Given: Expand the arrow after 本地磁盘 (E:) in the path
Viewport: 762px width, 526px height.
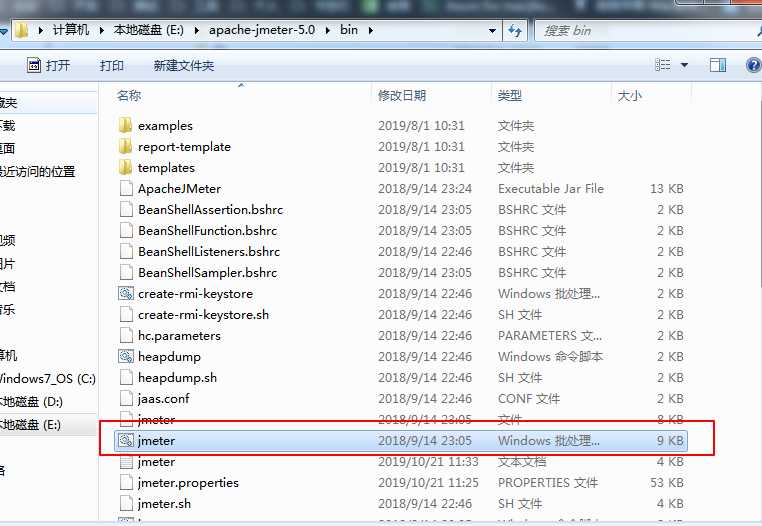Looking at the screenshot, I should click(x=197, y=31).
